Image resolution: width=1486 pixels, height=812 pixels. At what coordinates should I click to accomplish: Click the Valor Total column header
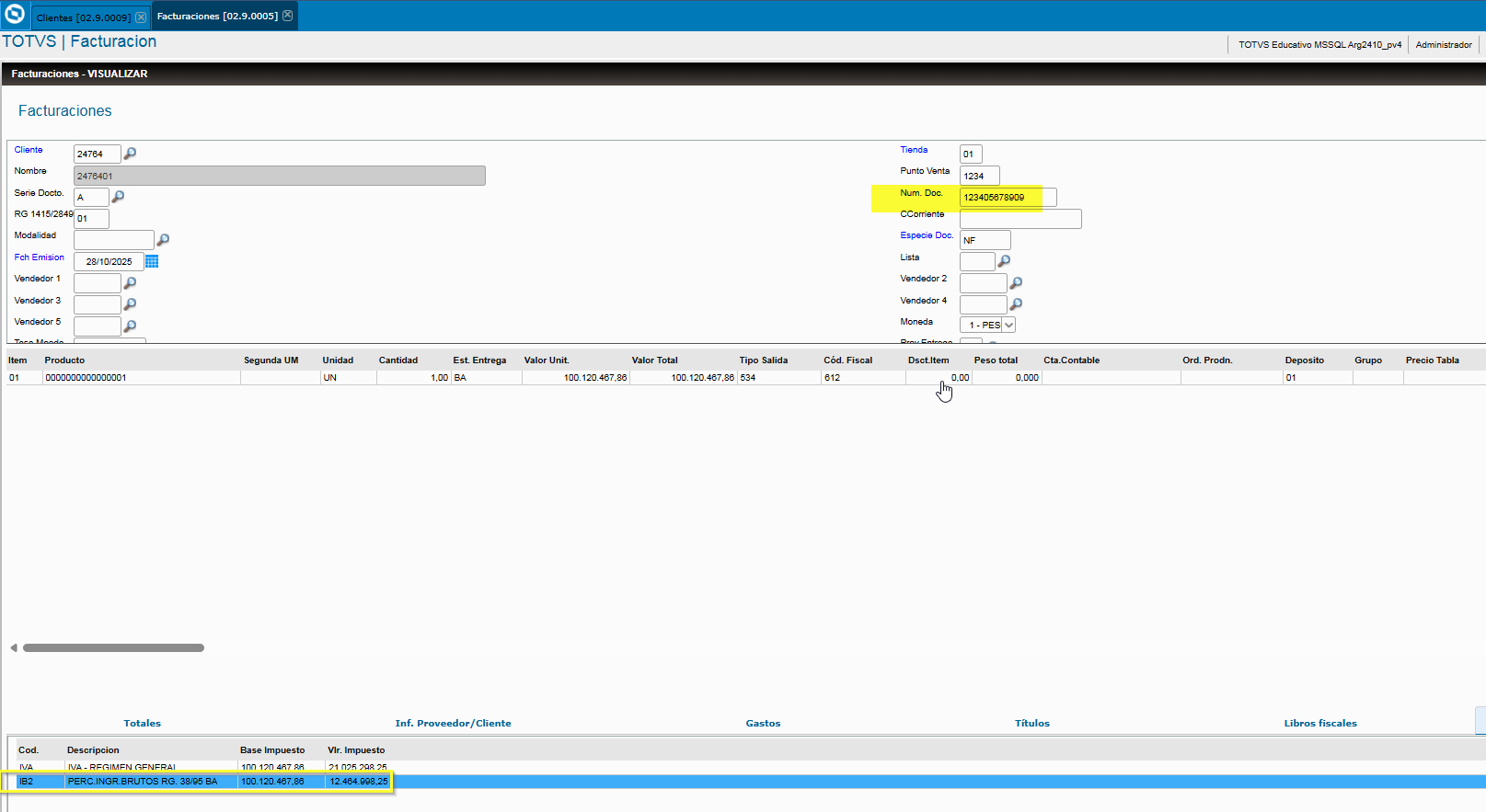(655, 360)
